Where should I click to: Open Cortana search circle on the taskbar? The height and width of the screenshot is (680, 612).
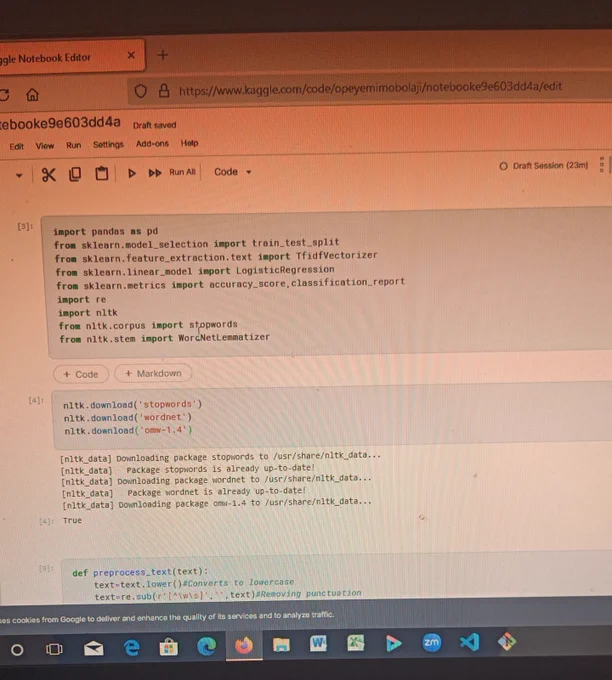click(x=17, y=649)
